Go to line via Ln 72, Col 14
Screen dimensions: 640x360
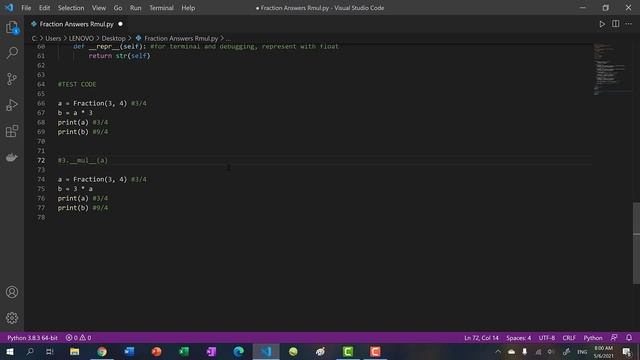coord(481,338)
